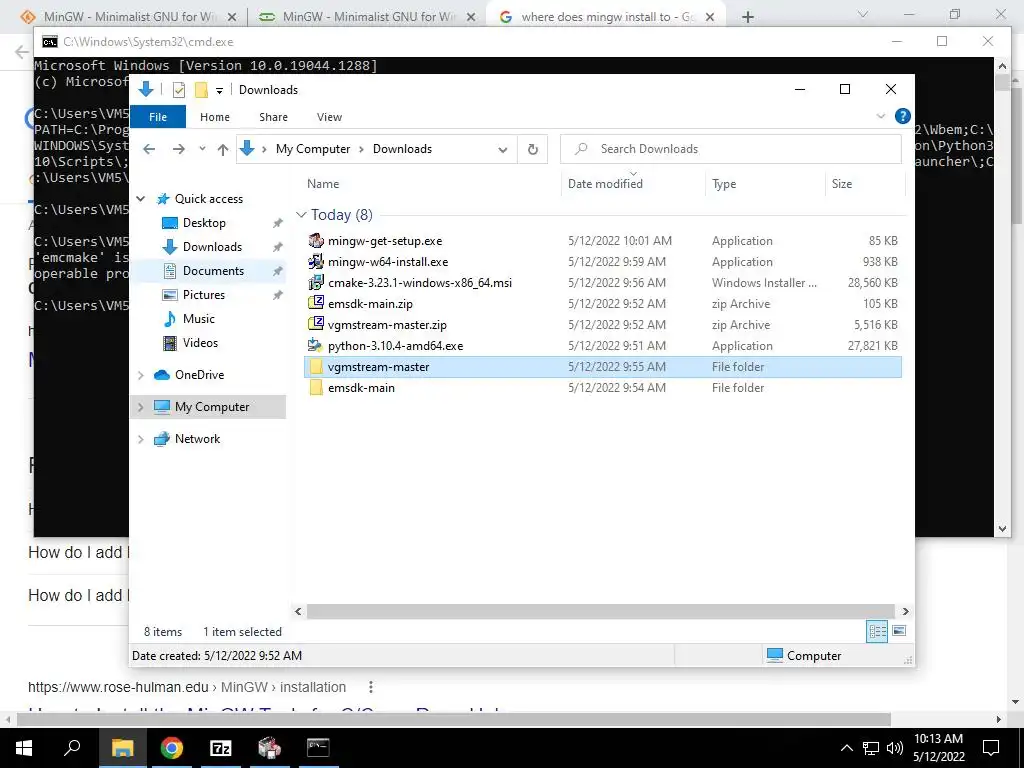Open the File menu tab
1024x768 pixels.
pos(158,117)
